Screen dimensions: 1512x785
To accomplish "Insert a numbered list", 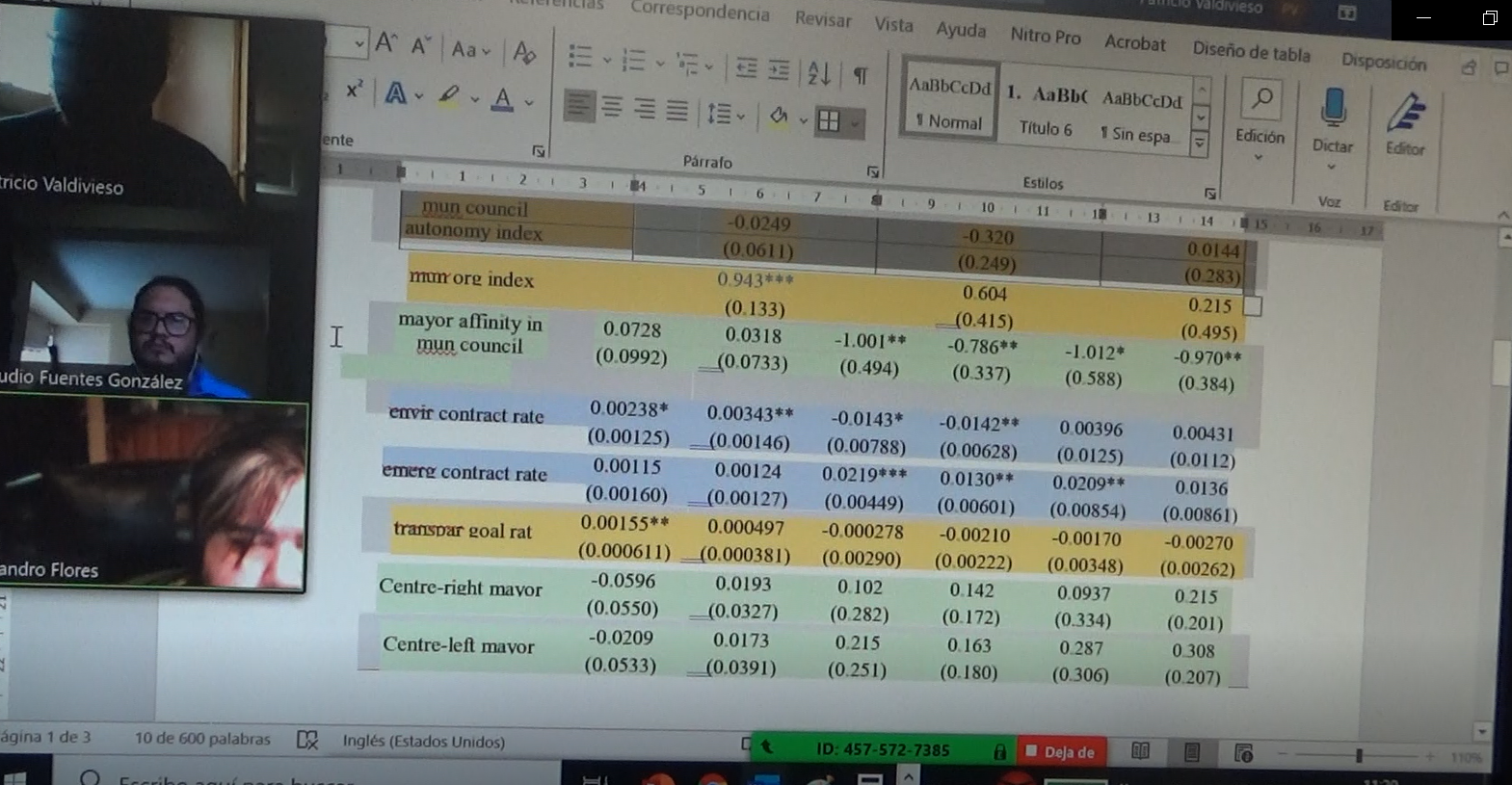I will point(633,60).
